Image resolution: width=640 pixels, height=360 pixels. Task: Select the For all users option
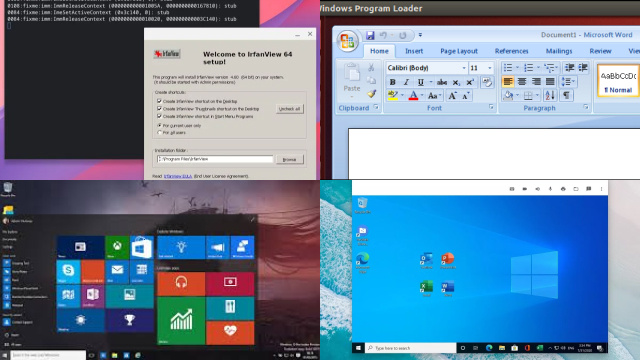(160, 132)
